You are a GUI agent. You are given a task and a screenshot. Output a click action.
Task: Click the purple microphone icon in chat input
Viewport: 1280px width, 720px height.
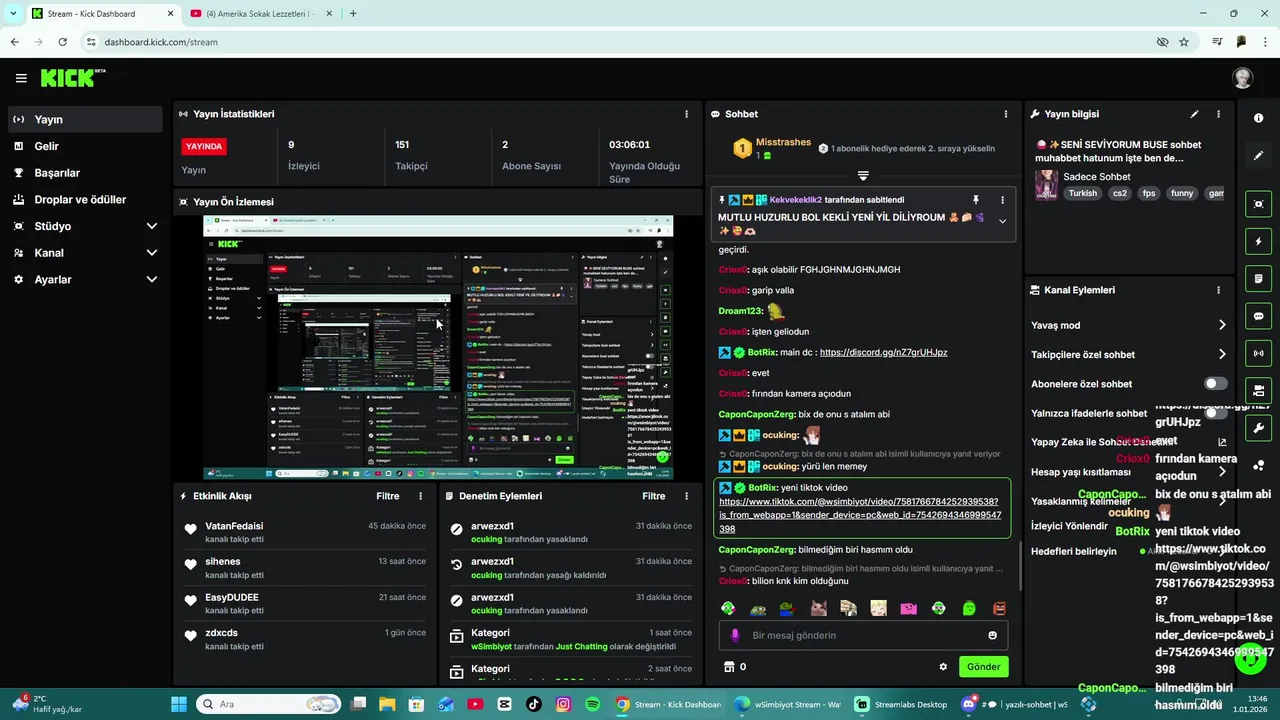pos(735,635)
